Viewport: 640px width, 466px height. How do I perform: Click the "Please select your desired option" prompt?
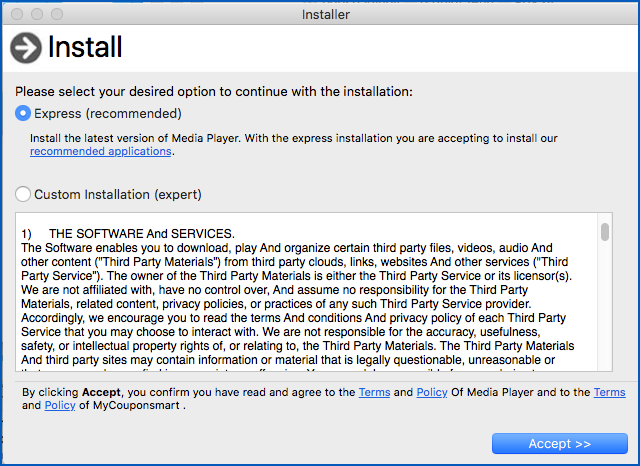click(x=213, y=92)
